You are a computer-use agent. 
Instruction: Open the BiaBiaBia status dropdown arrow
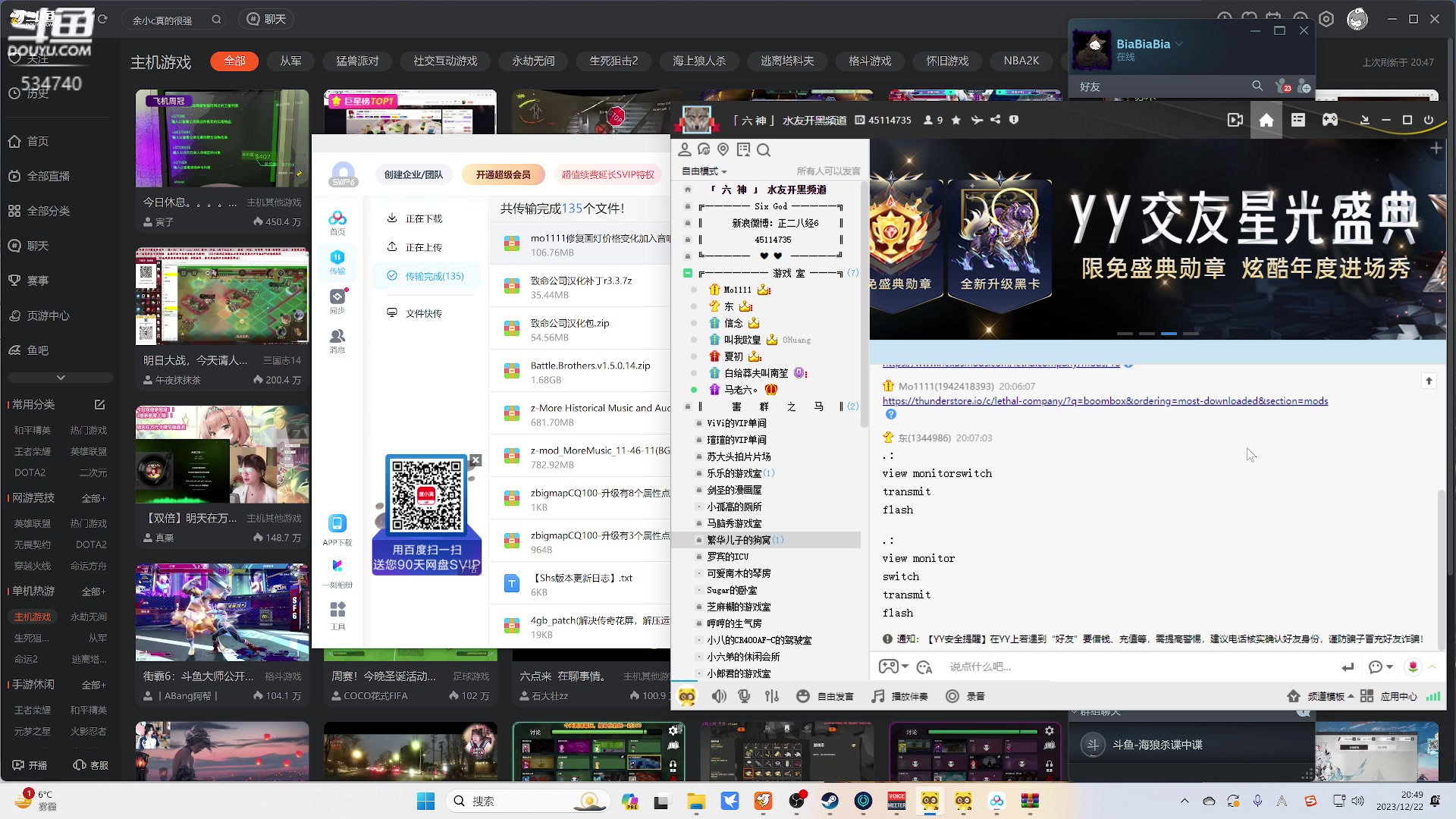click(x=1179, y=44)
